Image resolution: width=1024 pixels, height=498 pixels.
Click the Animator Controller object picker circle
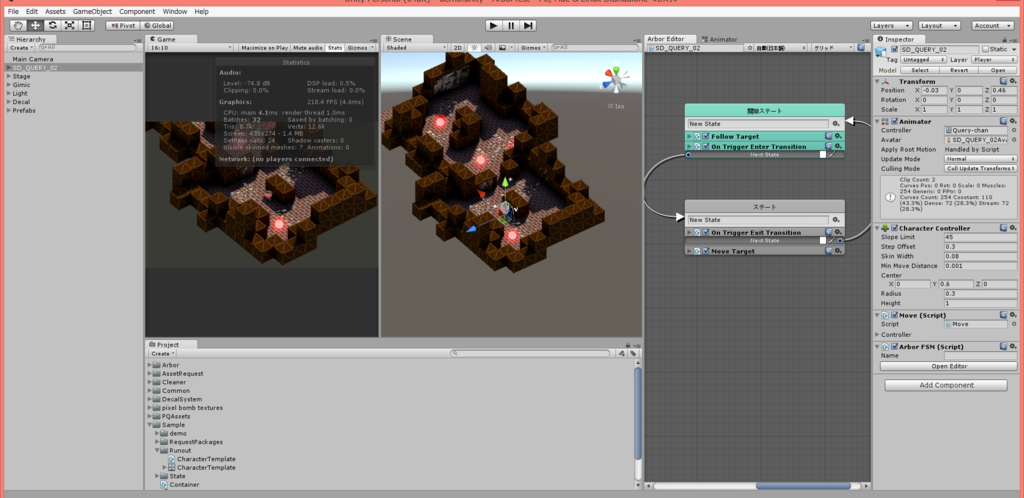(x=1014, y=131)
